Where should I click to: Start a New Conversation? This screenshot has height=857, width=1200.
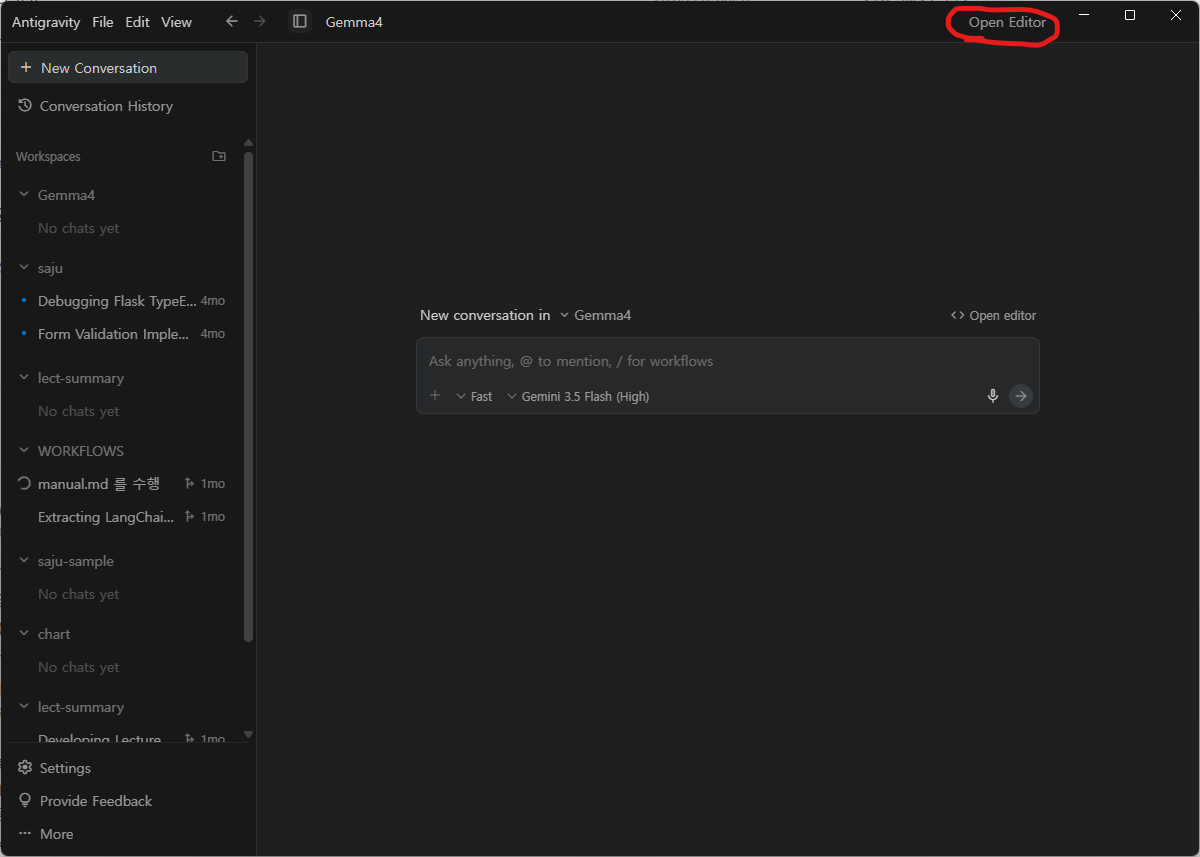(x=128, y=67)
